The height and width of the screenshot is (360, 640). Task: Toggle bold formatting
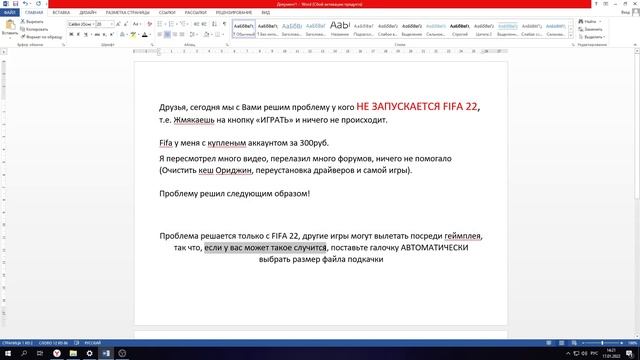click(71, 34)
